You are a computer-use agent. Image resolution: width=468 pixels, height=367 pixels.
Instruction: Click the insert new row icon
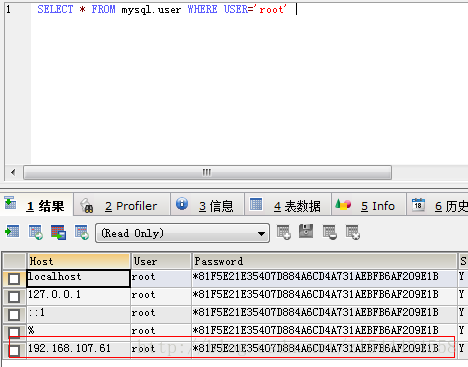[284, 232]
